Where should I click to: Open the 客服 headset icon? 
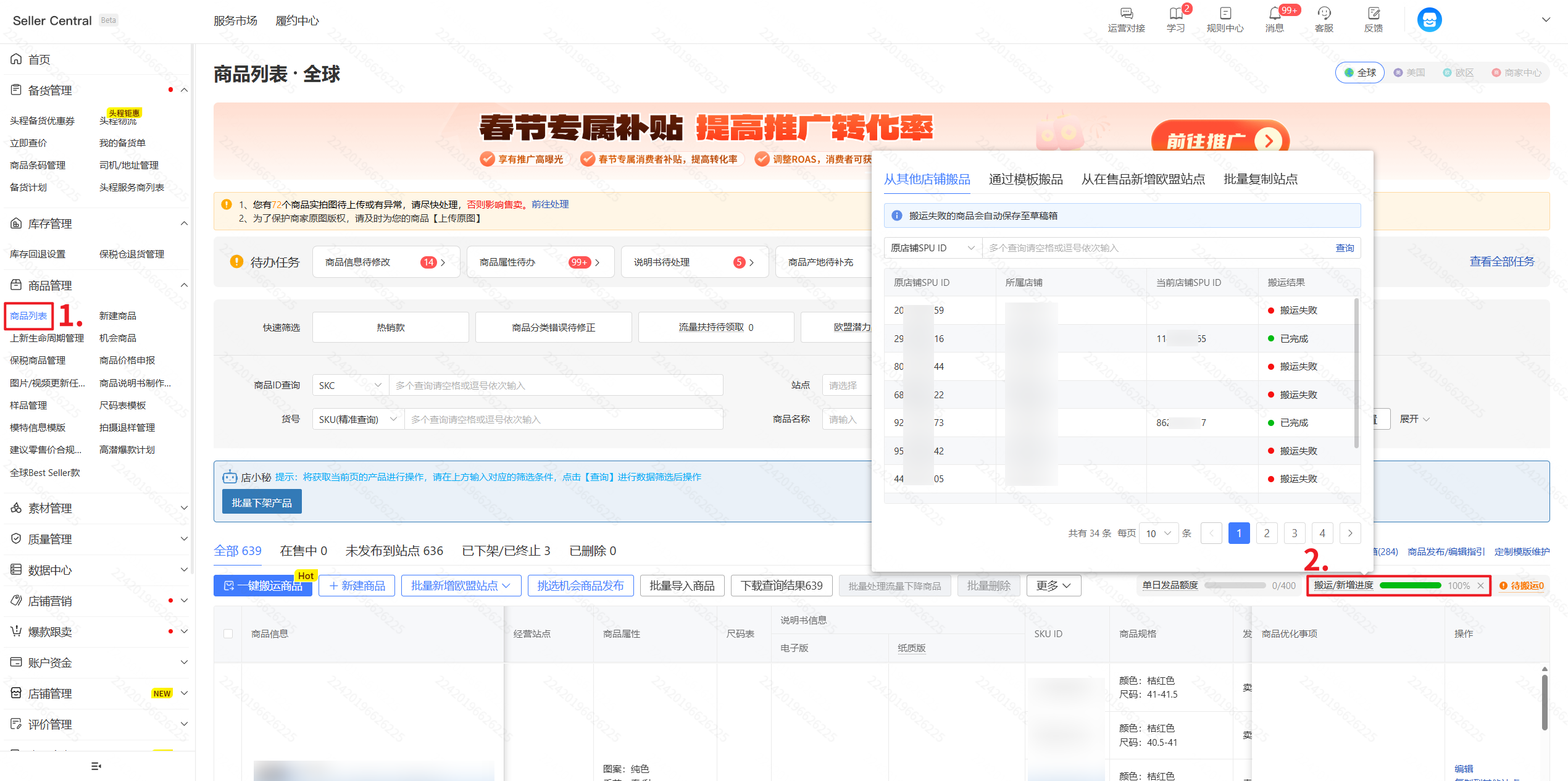(x=1324, y=14)
